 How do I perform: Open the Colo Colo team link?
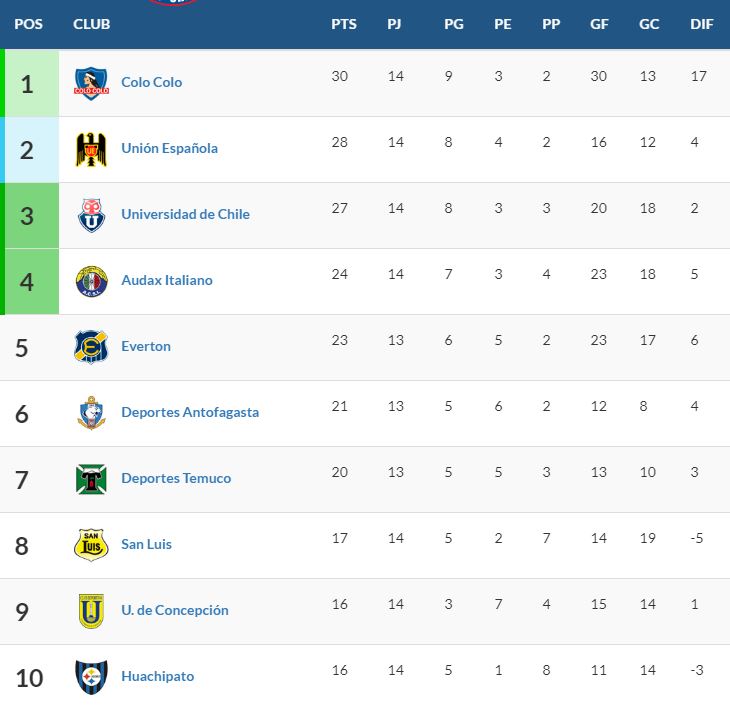click(151, 82)
